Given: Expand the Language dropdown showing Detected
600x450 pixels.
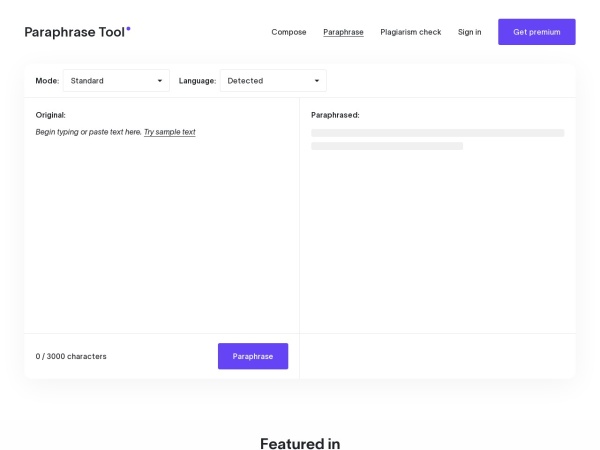Looking at the screenshot, I should click(271, 81).
